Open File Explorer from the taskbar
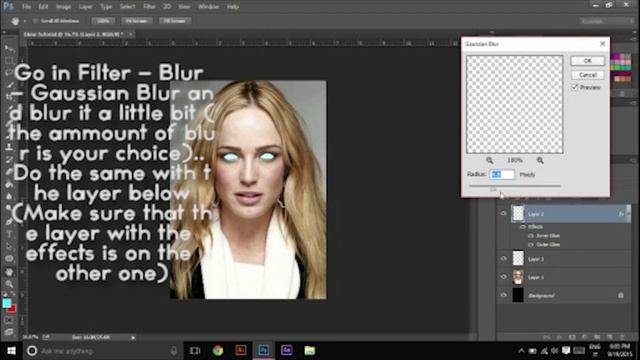640x360 pixels. (x=309, y=350)
